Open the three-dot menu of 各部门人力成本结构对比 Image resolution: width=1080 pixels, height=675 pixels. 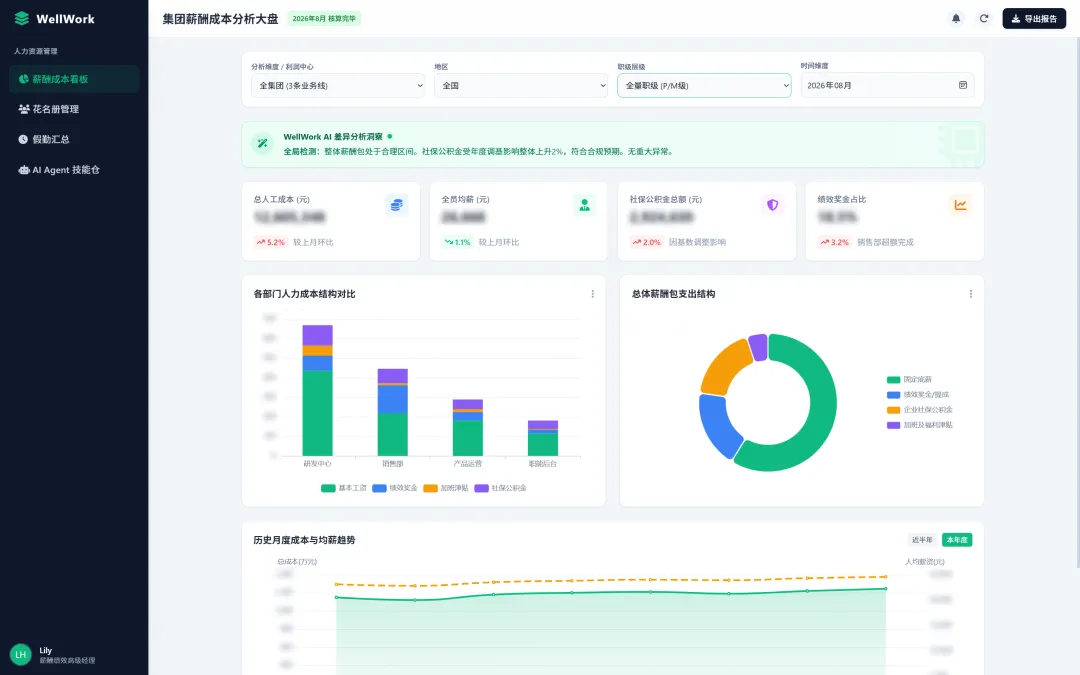point(592,294)
